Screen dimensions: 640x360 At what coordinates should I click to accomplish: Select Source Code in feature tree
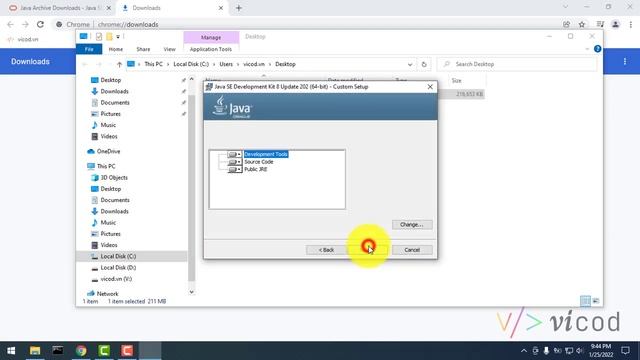coord(259,162)
